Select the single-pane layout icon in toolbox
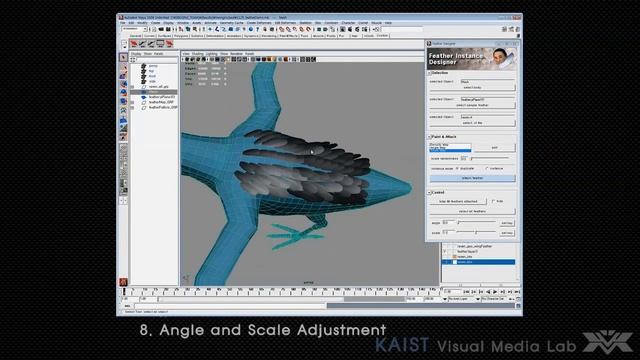 [123, 148]
